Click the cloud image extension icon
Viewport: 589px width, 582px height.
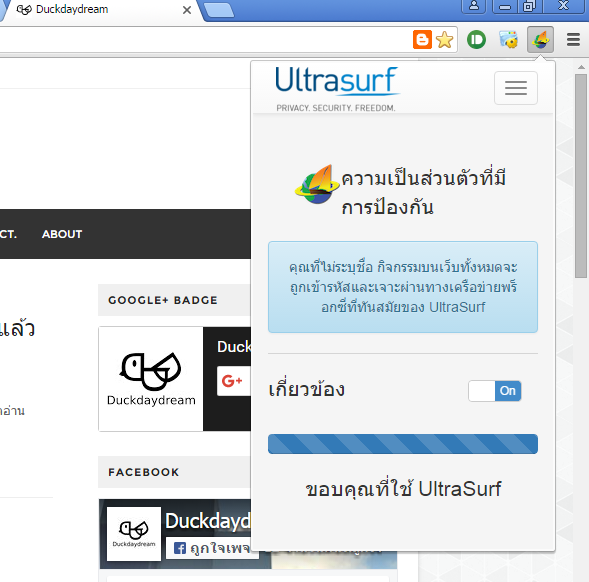pyautogui.click(x=508, y=39)
